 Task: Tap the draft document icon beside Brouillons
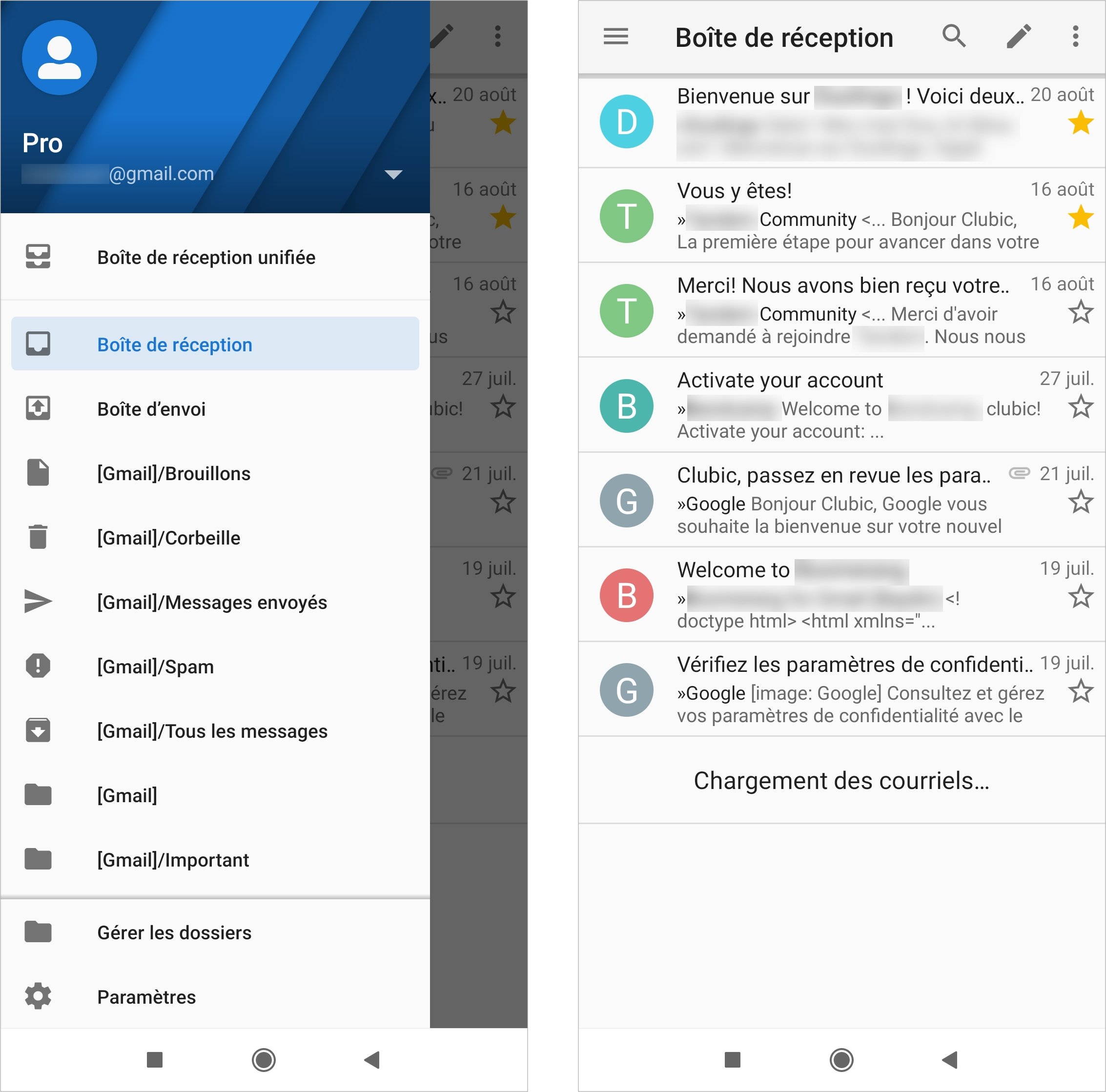38,473
